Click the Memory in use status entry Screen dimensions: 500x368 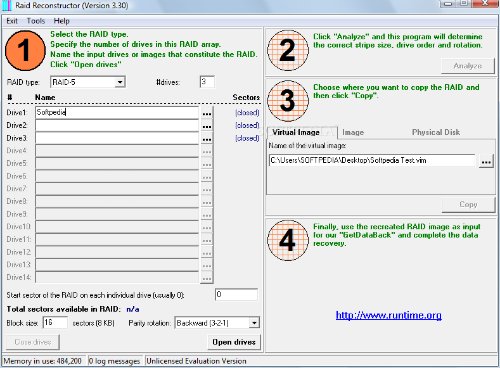[43, 361]
